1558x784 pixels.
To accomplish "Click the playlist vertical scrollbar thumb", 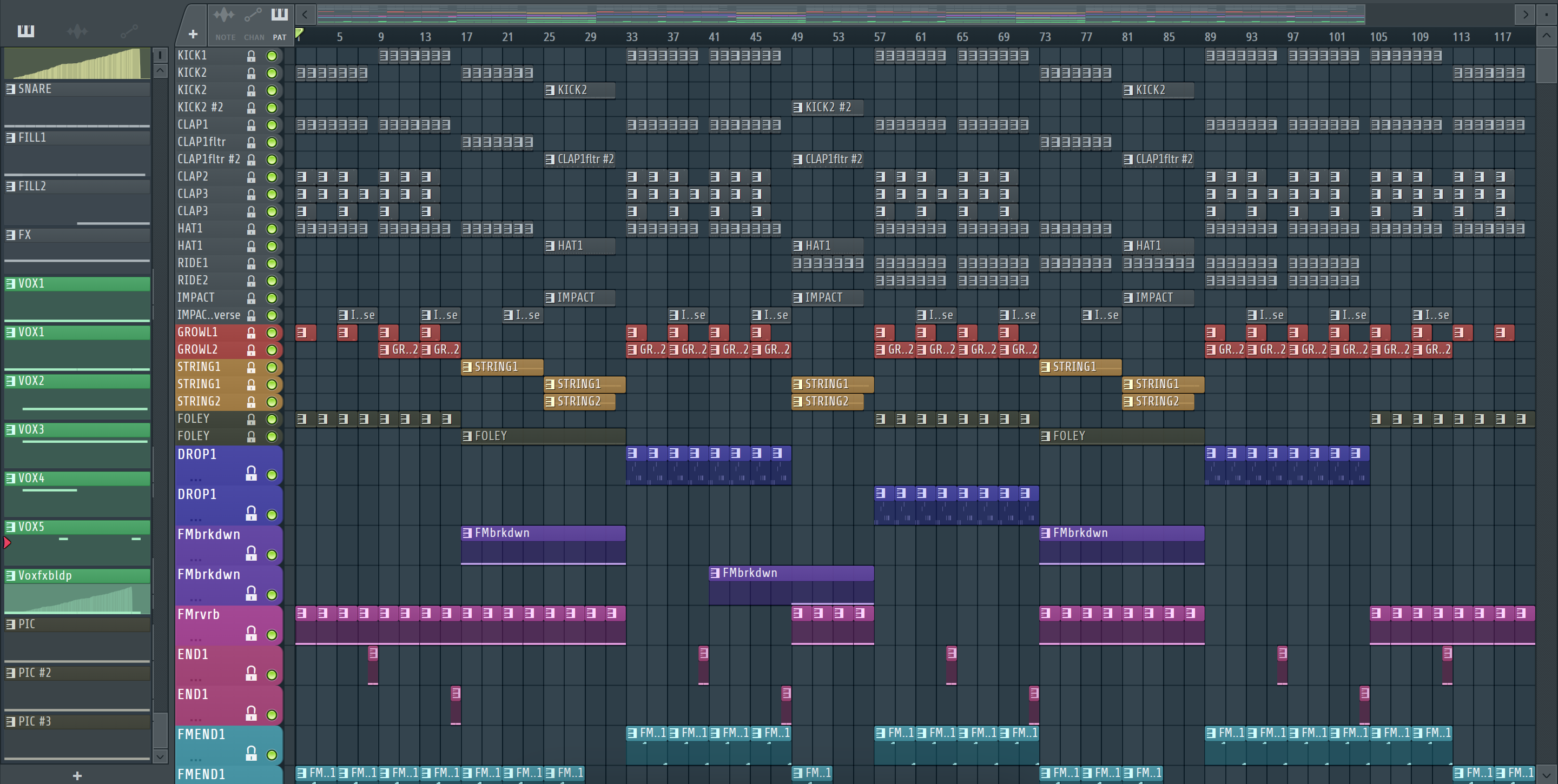I will 1546,65.
